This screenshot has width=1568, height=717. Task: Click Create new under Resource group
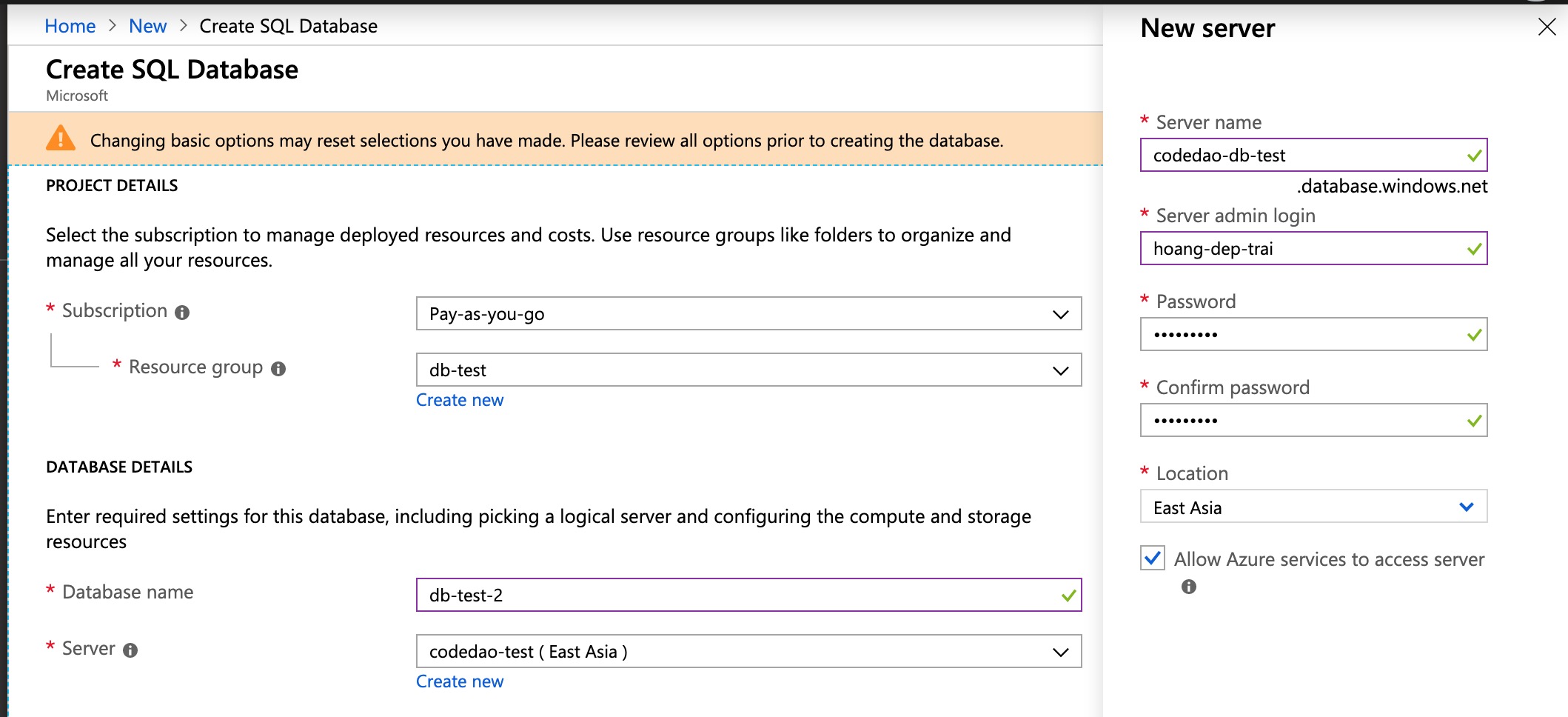459,400
